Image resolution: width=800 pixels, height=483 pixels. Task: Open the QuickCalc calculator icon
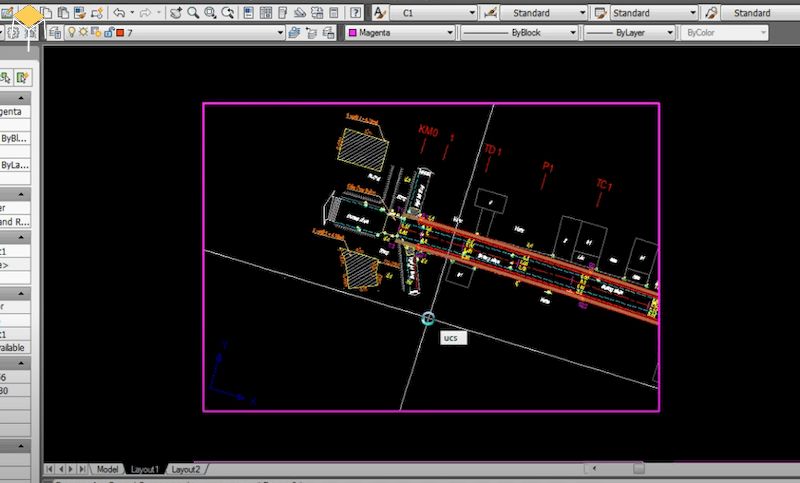point(334,12)
